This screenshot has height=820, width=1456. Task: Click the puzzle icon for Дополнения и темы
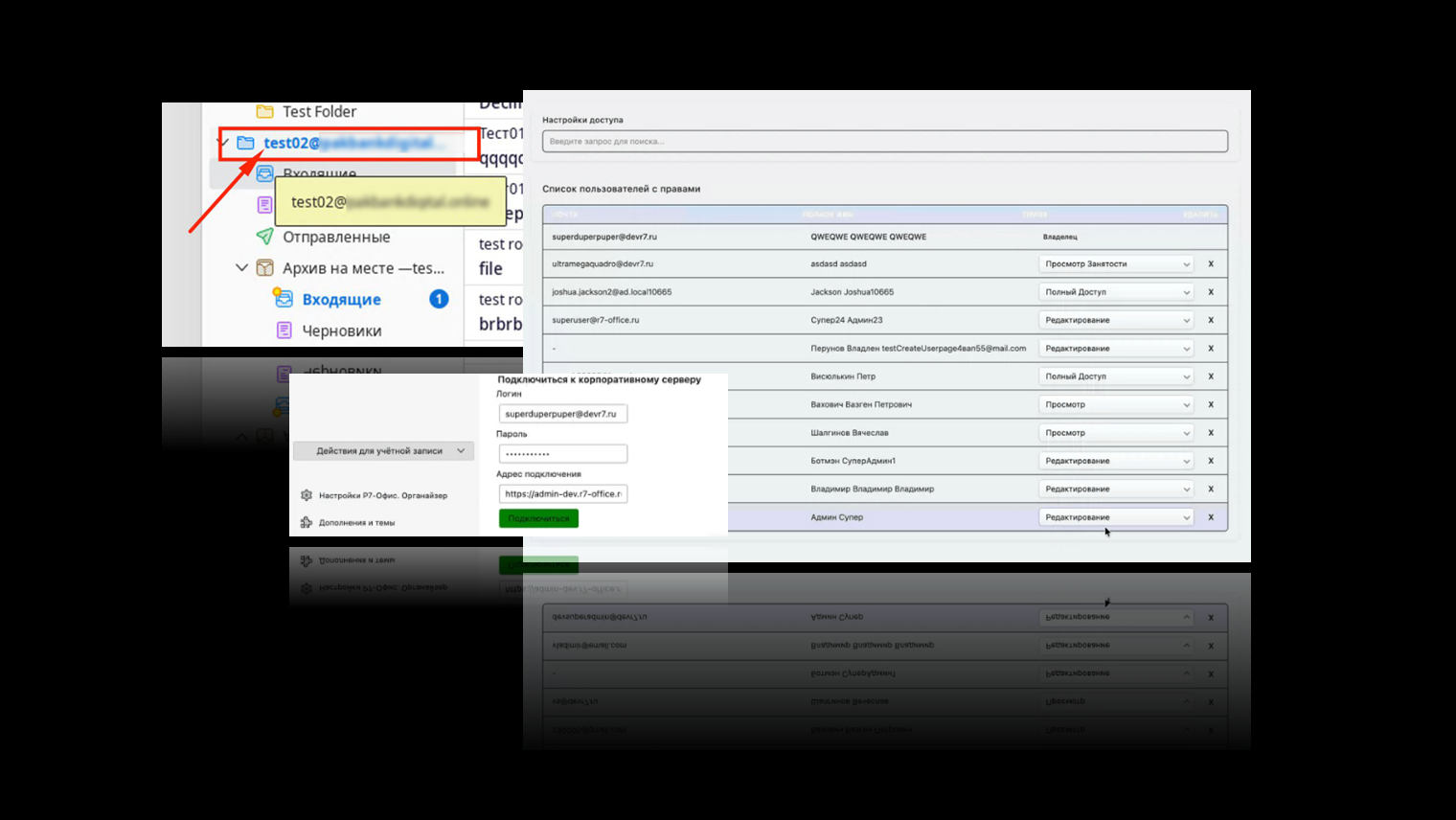point(307,522)
